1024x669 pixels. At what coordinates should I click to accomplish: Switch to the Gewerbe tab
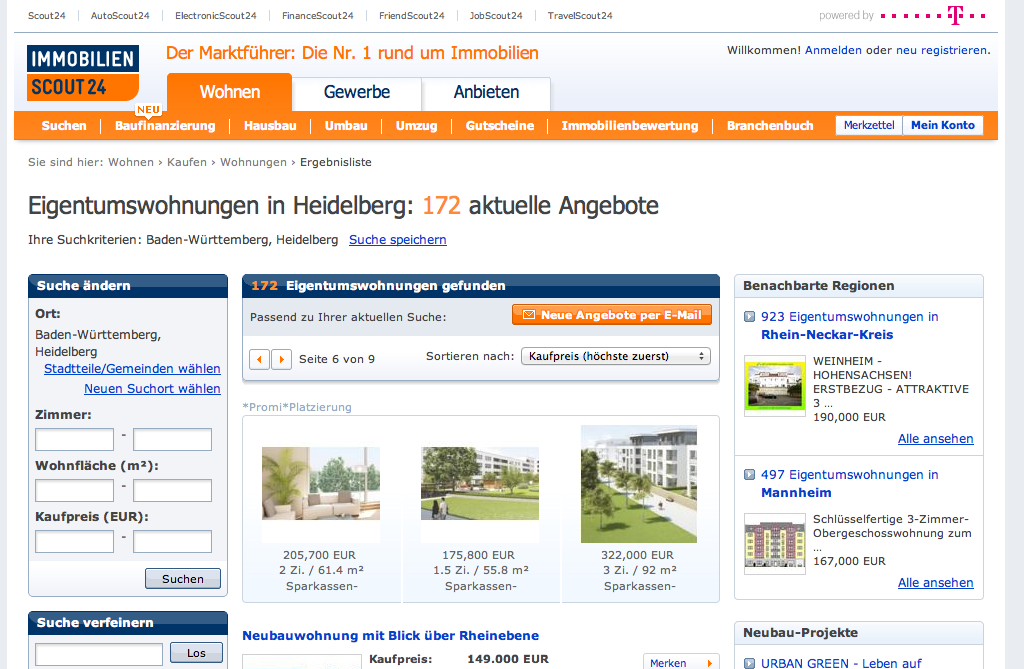357,92
